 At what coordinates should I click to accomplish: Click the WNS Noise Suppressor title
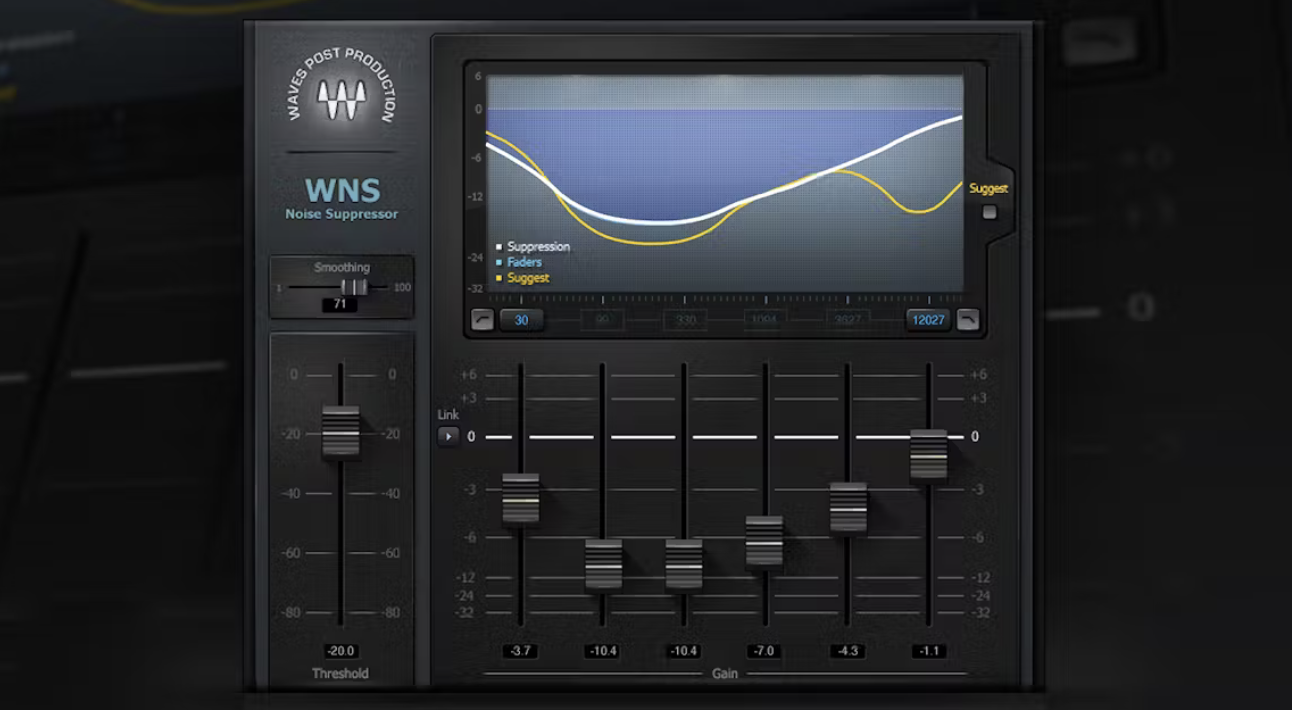341,198
